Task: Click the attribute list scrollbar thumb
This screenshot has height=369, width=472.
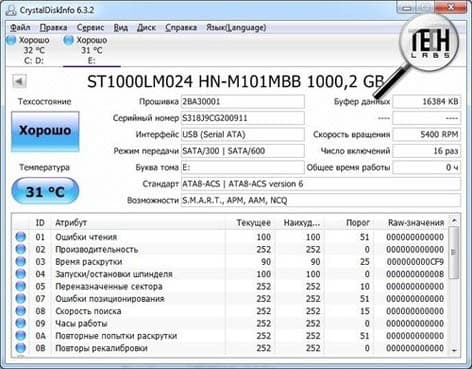Action: tap(454, 252)
